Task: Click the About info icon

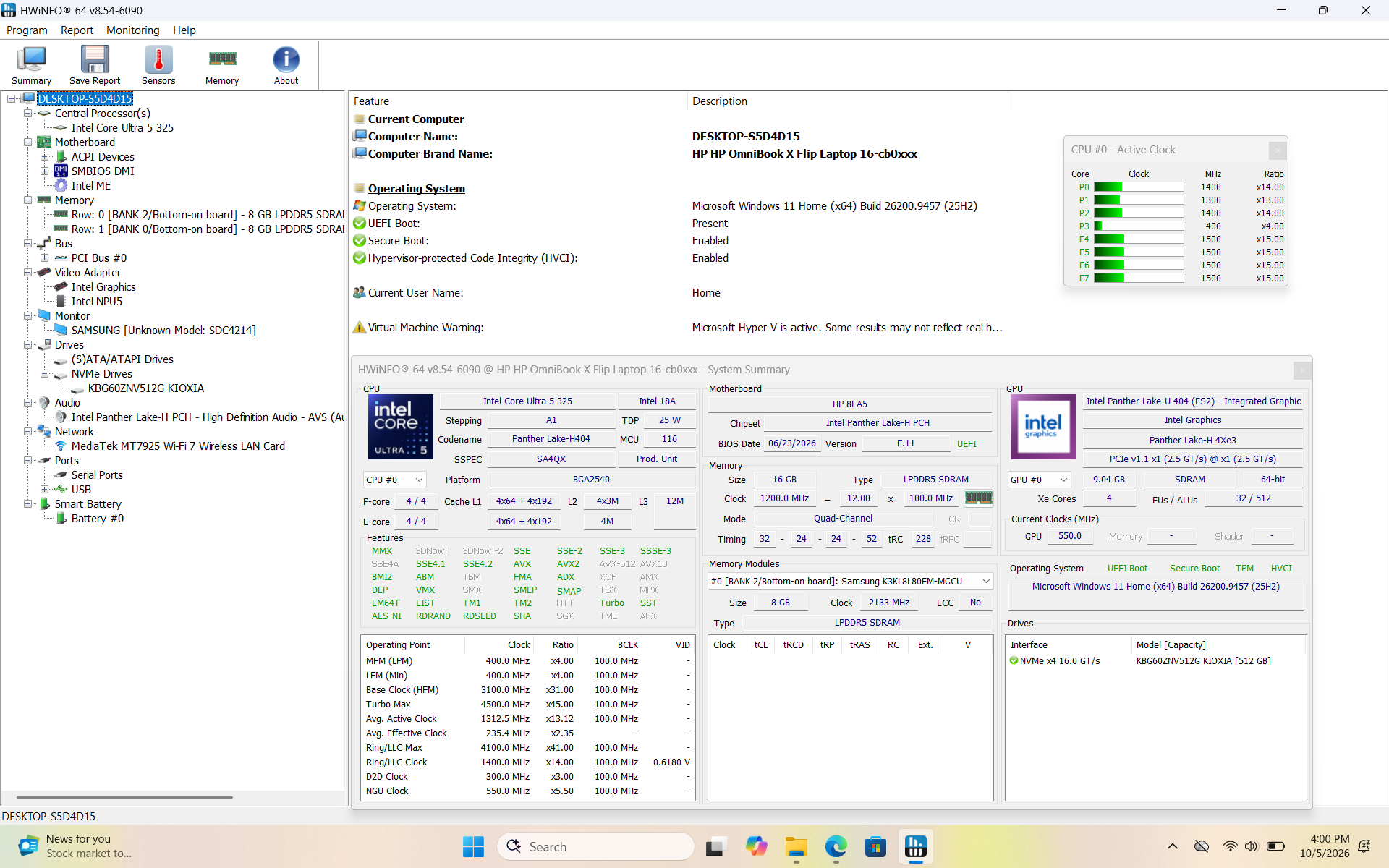Action: [286, 65]
